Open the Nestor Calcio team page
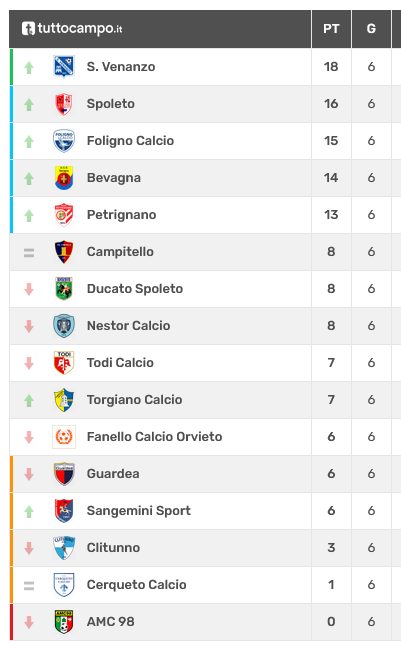Image resolution: width=401 pixels, height=650 pixels. 129,325
